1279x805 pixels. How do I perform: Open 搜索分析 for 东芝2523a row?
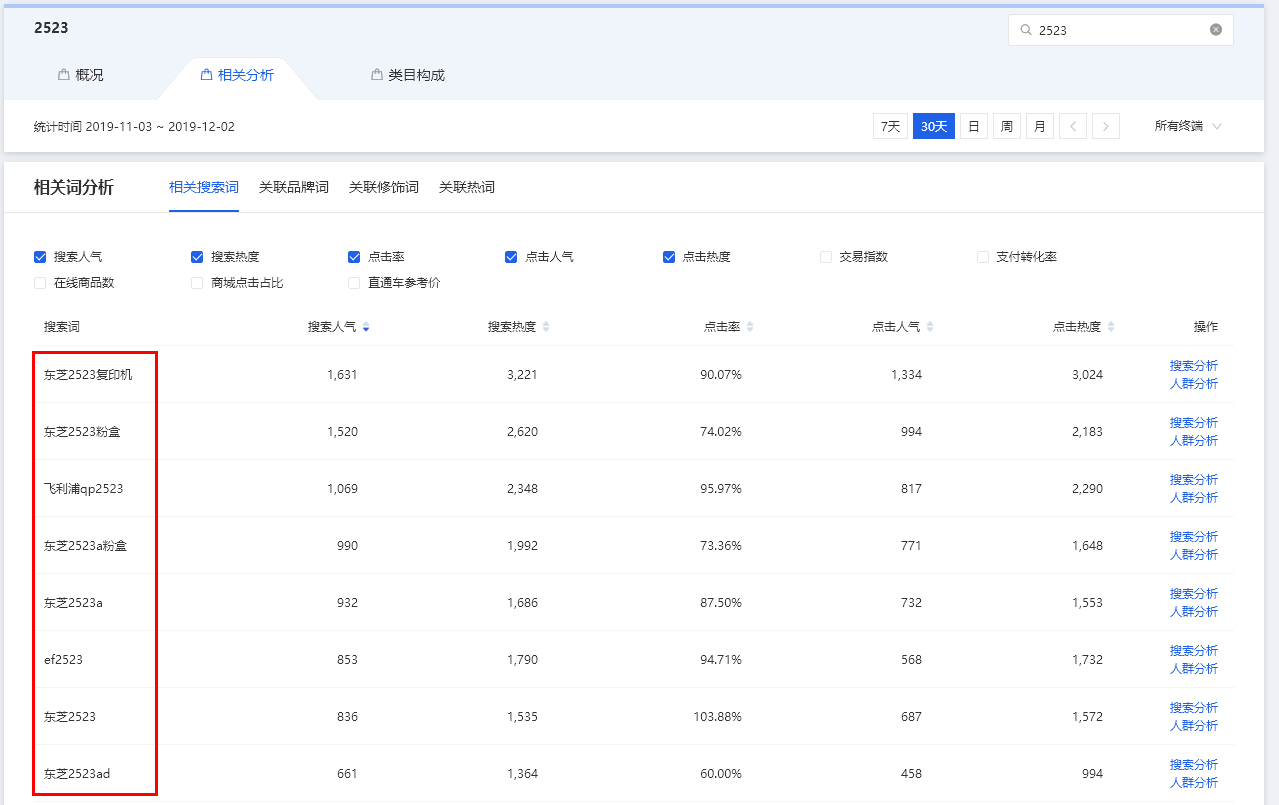[x=1194, y=594]
